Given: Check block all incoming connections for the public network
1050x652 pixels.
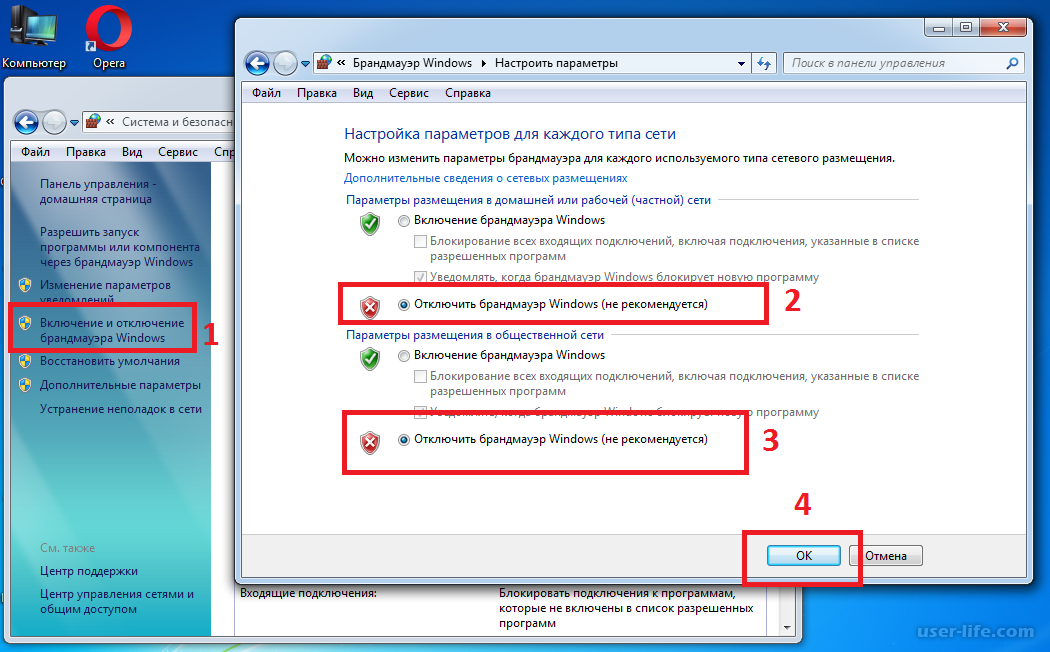Looking at the screenshot, I should (421, 376).
